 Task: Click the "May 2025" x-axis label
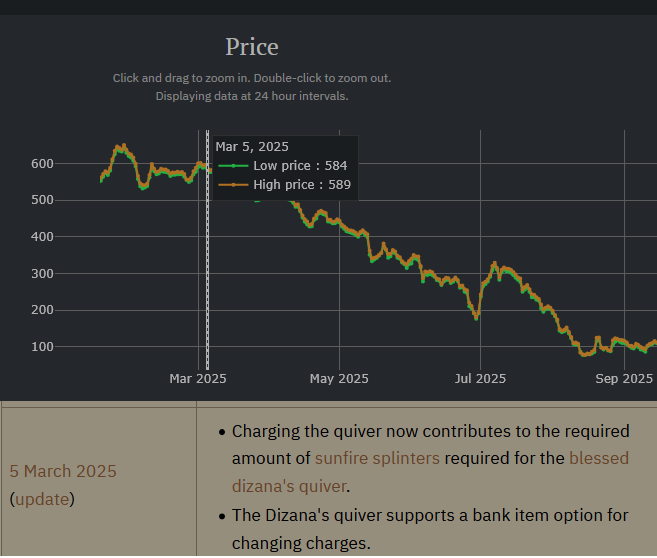[x=339, y=379]
